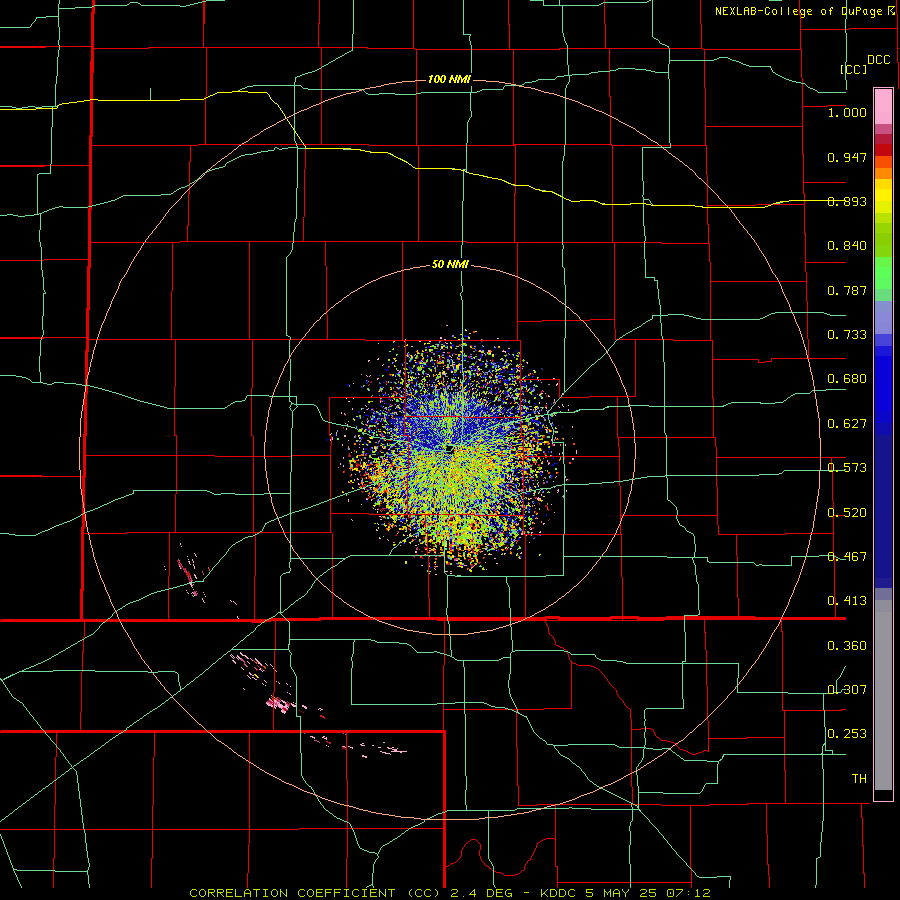The image size is (900, 900).
Task: Pick the light pink swatch atop the color bar
Action: coord(883,107)
